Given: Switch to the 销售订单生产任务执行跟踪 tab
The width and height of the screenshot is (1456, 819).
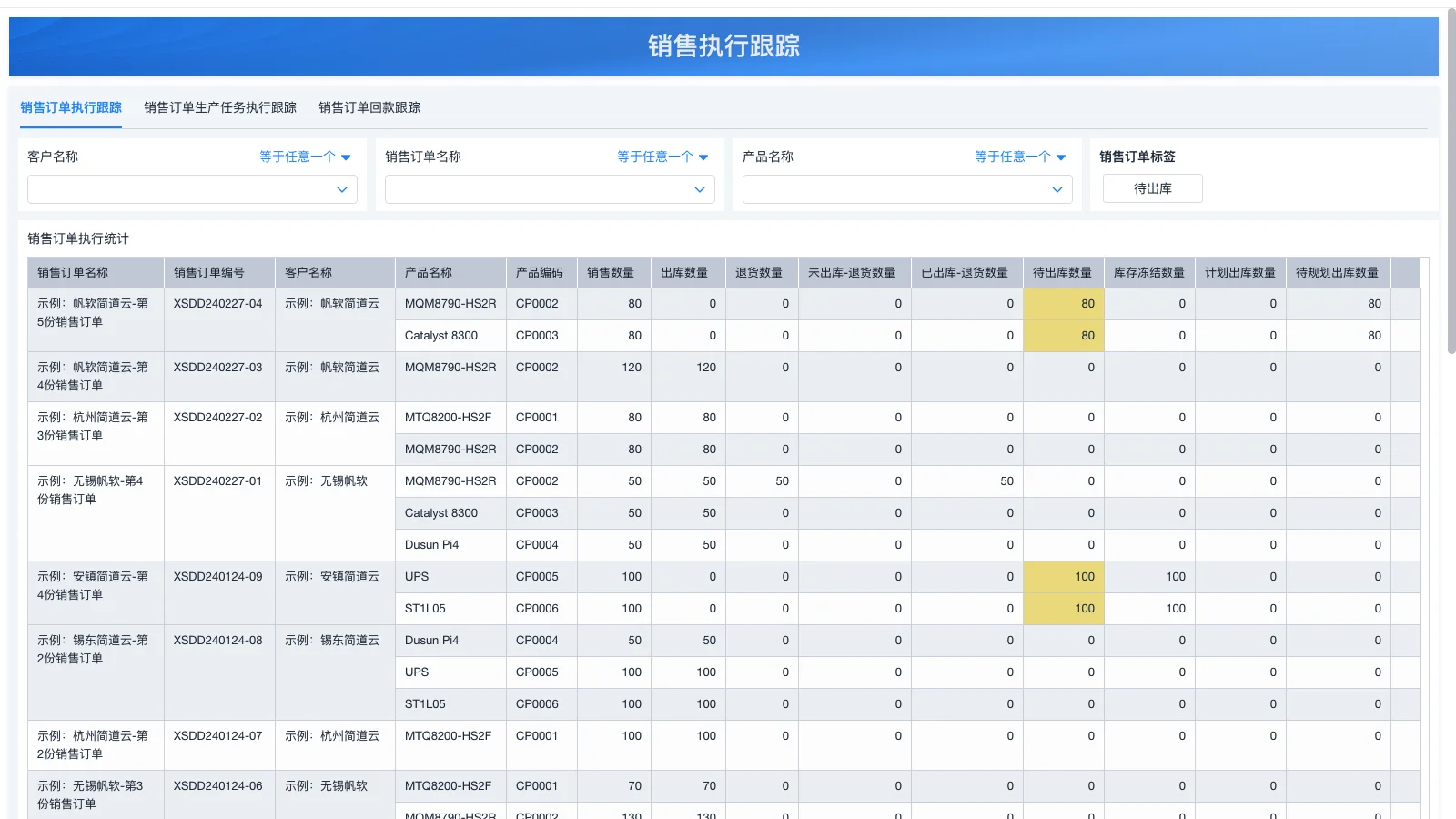Looking at the screenshot, I should point(220,107).
